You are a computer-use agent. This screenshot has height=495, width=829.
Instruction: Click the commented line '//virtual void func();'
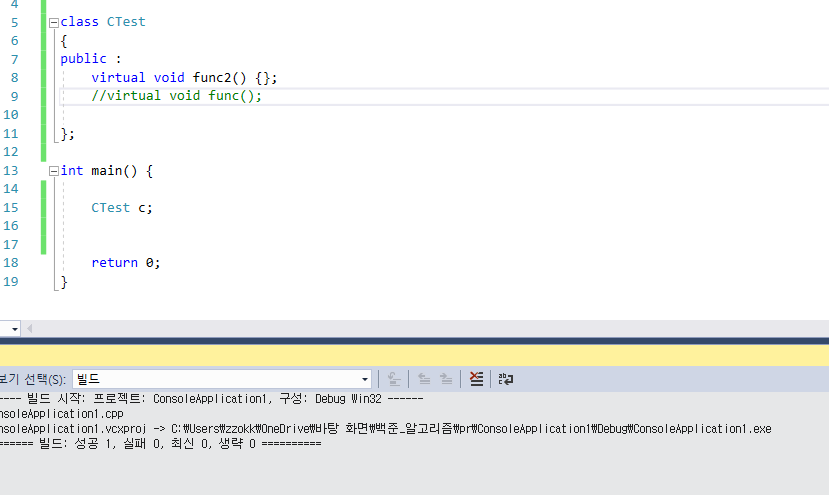177,96
